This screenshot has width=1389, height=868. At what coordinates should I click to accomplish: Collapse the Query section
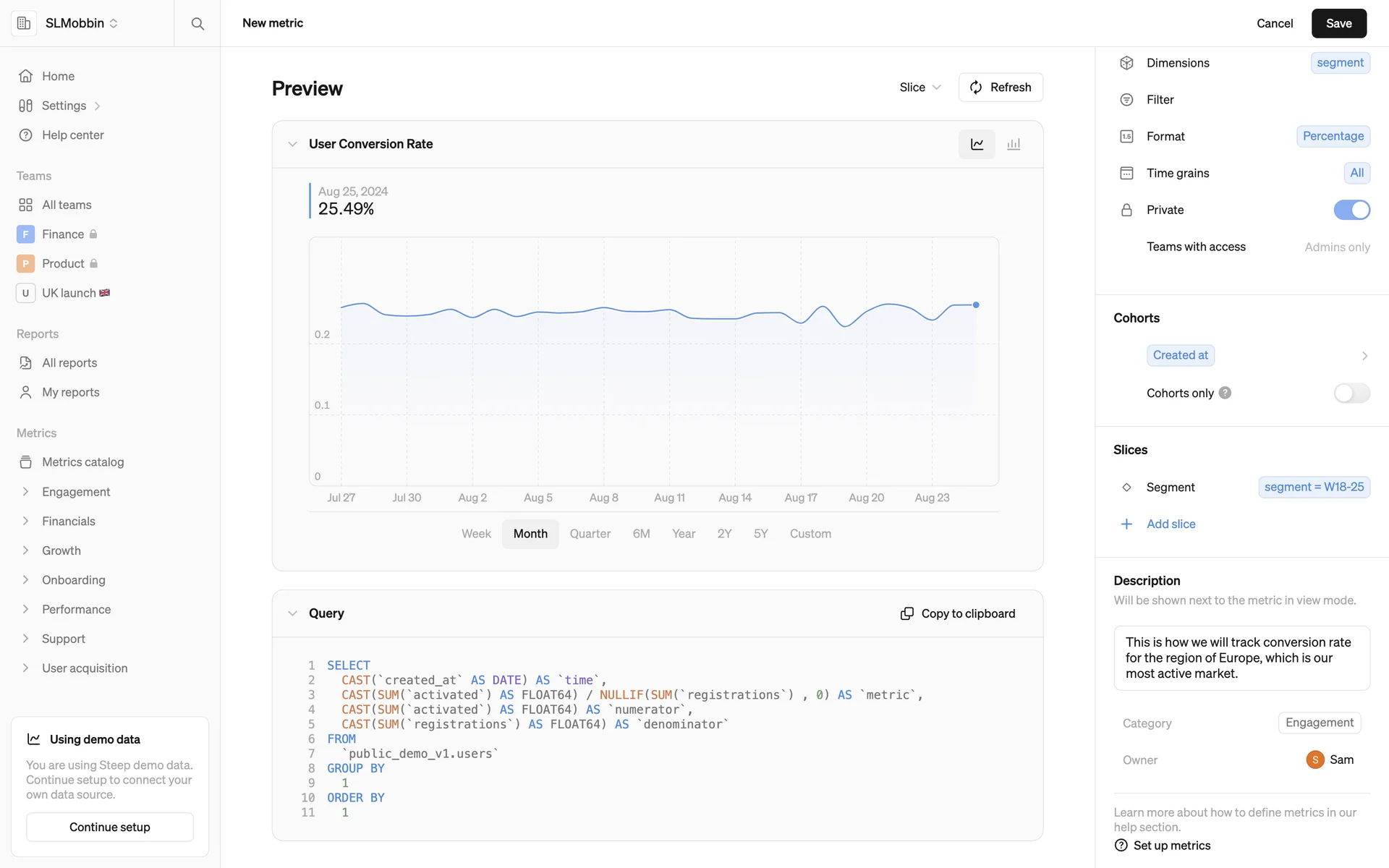(292, 613)
